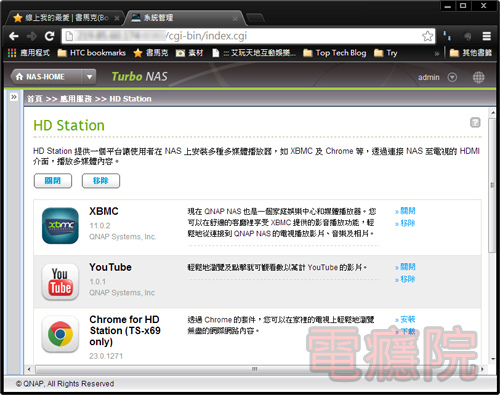
Task: Reload the page with refresh icon
Action: point(49,36)
